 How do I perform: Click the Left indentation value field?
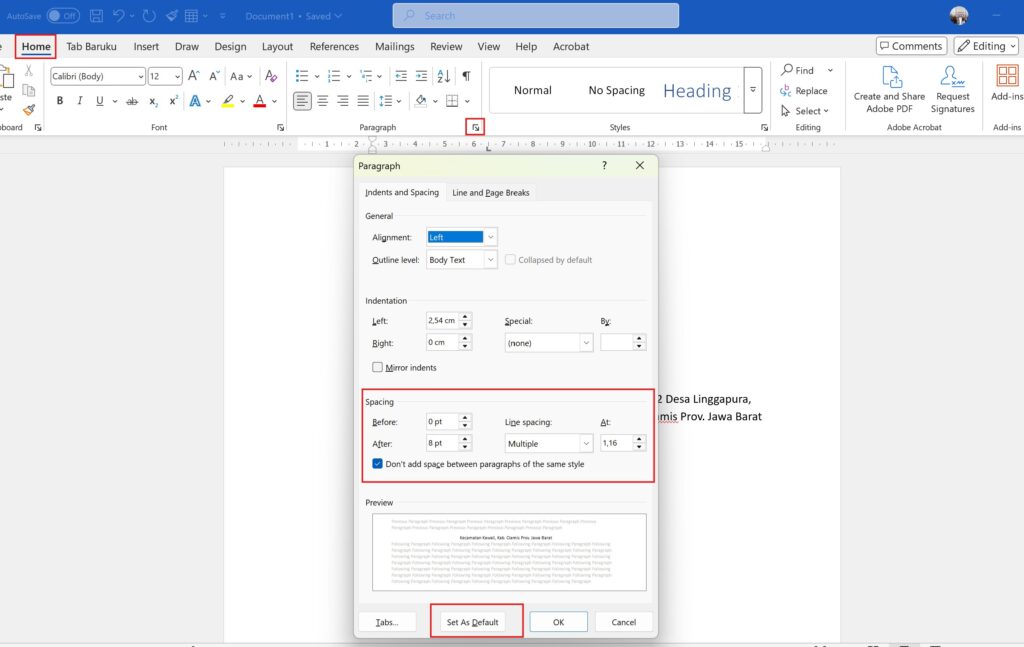(442, 321)
